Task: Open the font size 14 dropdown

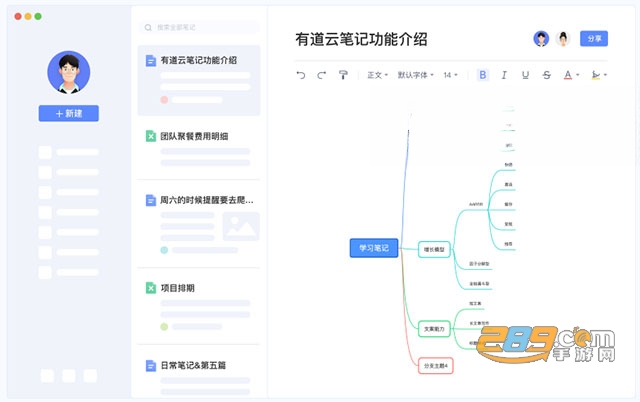Action: point(451,75)
